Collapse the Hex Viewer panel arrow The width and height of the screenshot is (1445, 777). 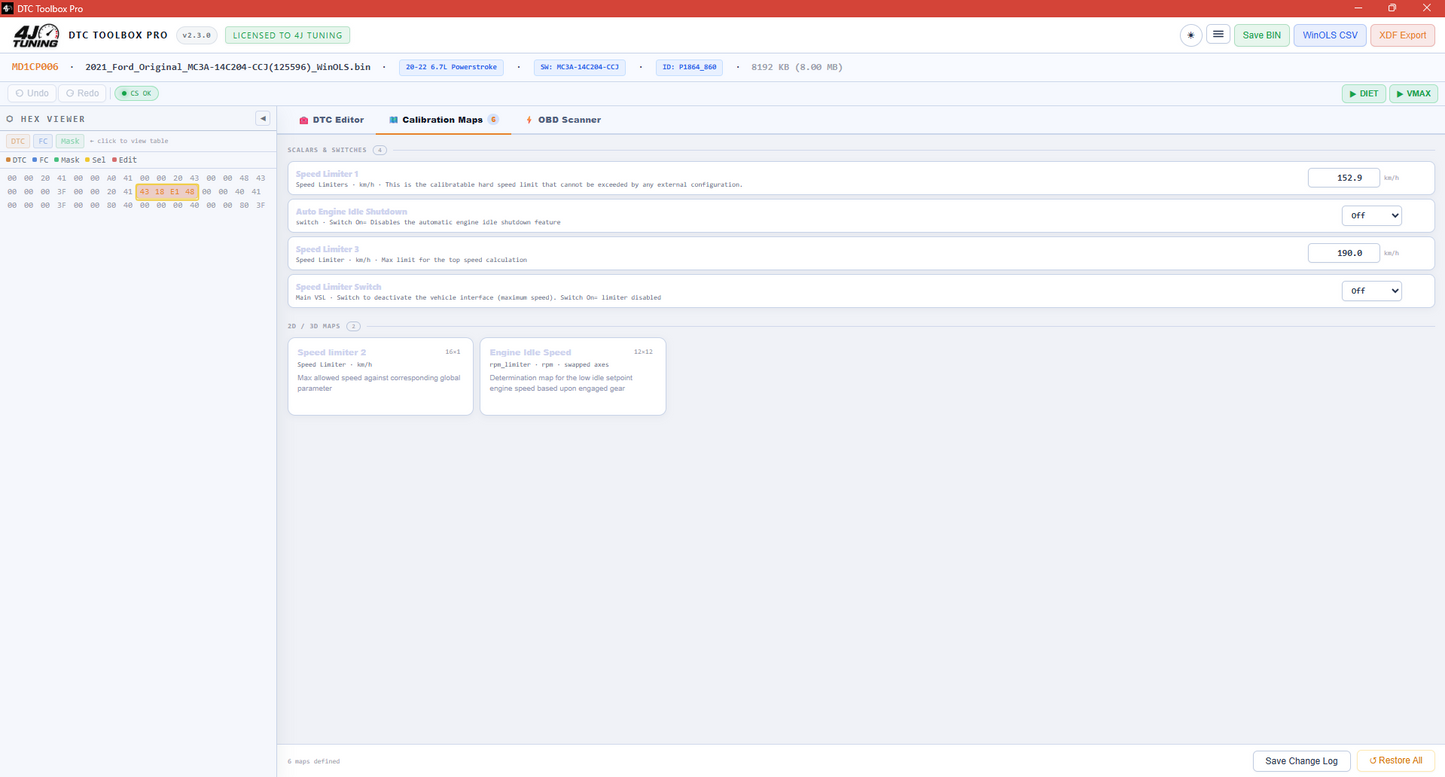(263, 119)
